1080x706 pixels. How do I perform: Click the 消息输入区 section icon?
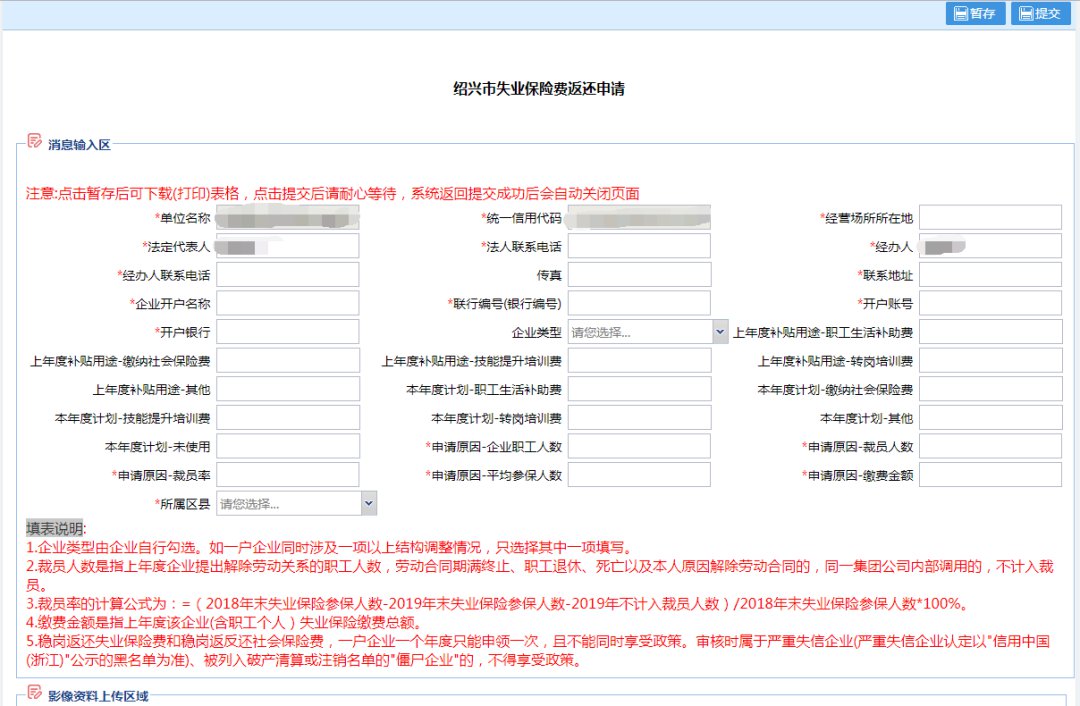click(x=35, y=141)
